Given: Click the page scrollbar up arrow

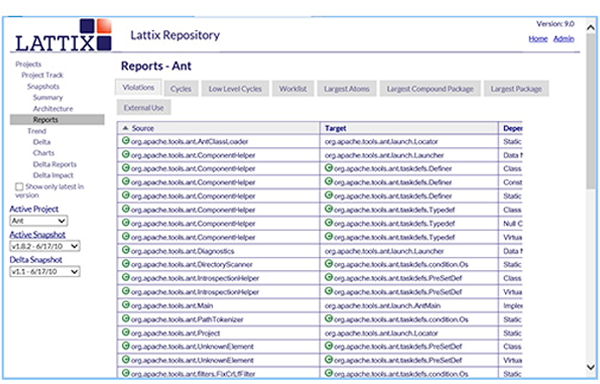Looking at the screenshot, I should [x=591, y=28].
